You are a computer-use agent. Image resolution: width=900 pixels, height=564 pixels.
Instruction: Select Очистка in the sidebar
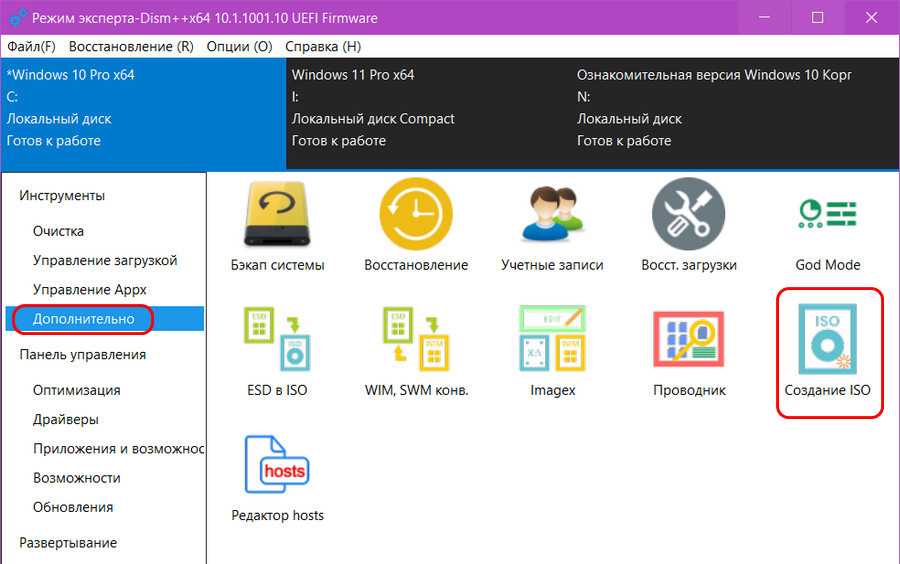(59, 231)
